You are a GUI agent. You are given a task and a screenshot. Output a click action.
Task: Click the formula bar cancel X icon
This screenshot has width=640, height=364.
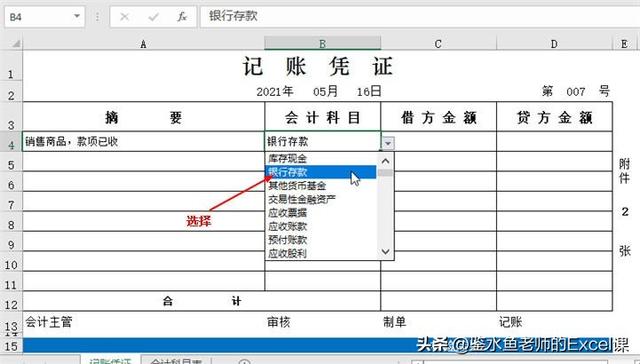(x=124, y=17)
